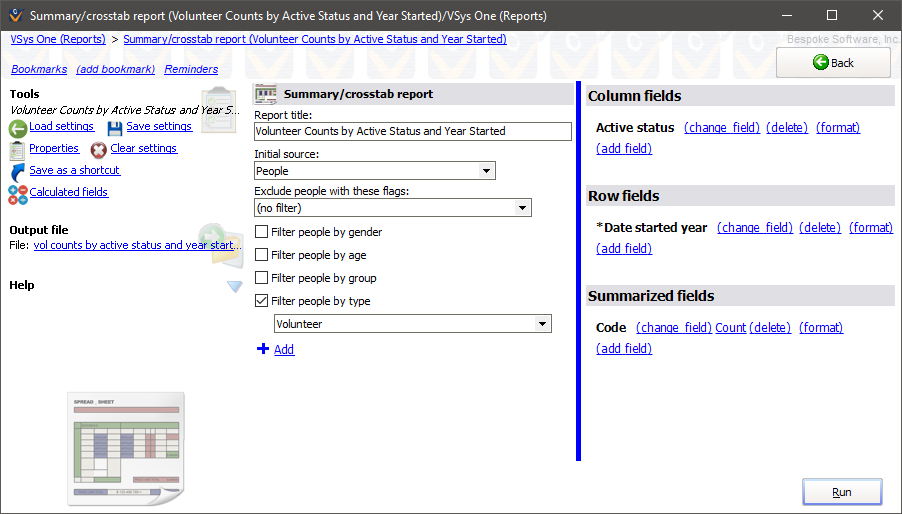Click the Save as a shortcut link
Image resolution: width=902 pixels, height=514 pixels.
(75, 170)
